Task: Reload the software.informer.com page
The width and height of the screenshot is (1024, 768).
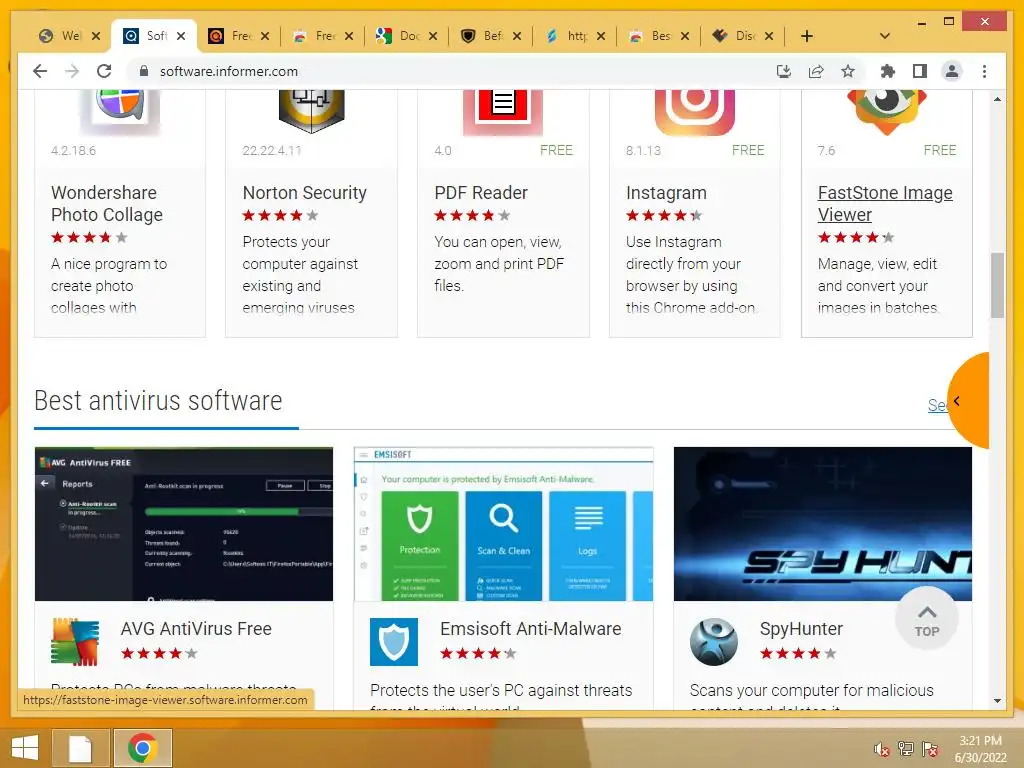Action: [x=104, y=71]
